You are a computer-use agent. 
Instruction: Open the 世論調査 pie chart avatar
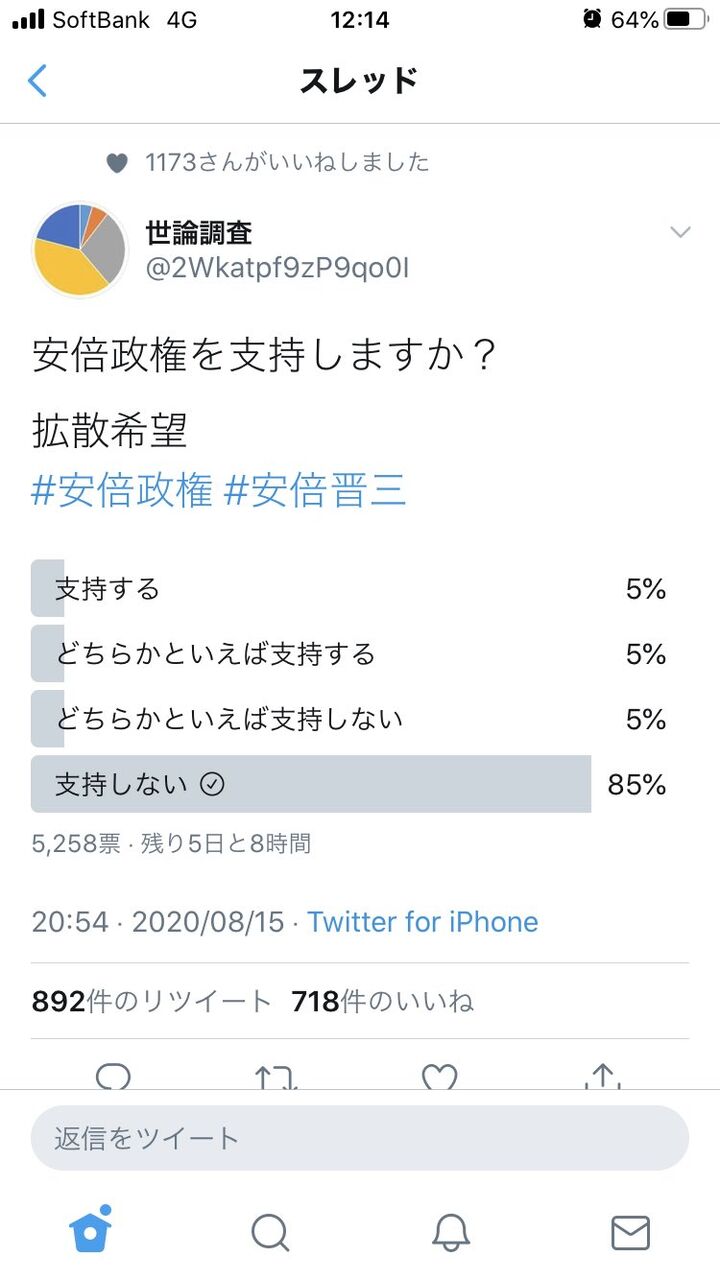click(x=80, y=249)
